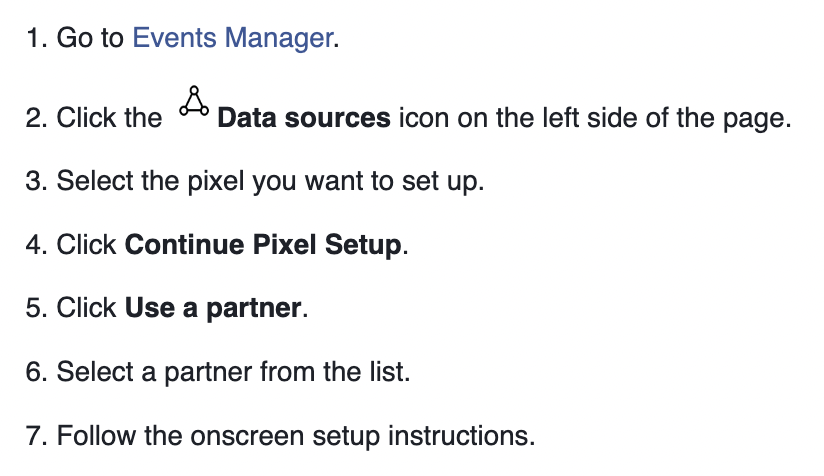Click the step 2 list number
Screen dimensions: 824x476
pos(37,118)
